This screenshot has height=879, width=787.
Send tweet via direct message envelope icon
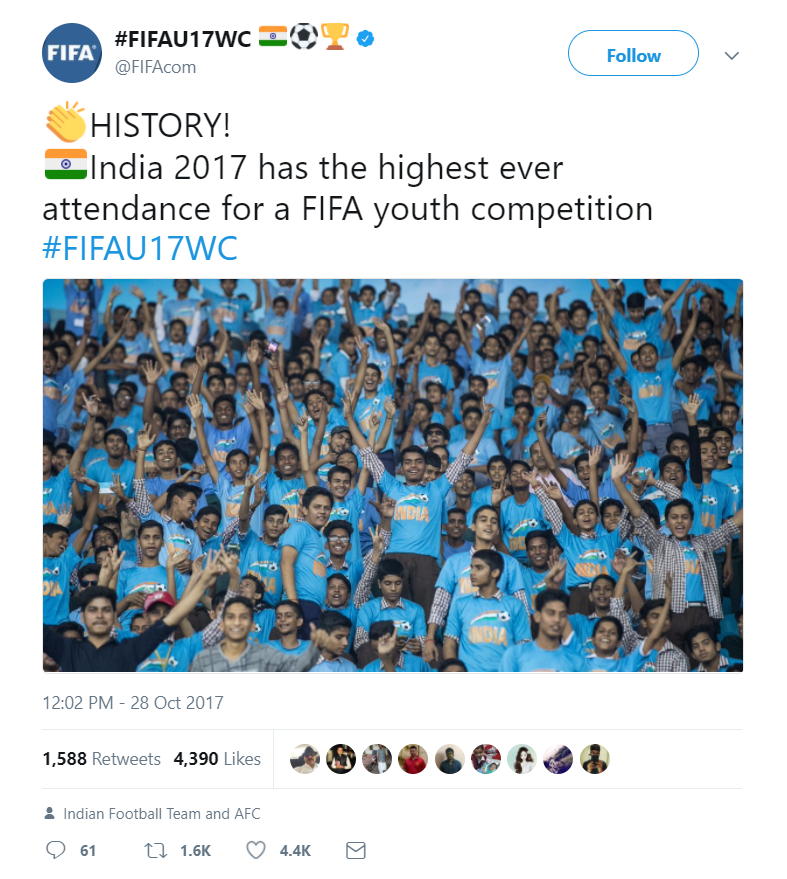[355, 850]
